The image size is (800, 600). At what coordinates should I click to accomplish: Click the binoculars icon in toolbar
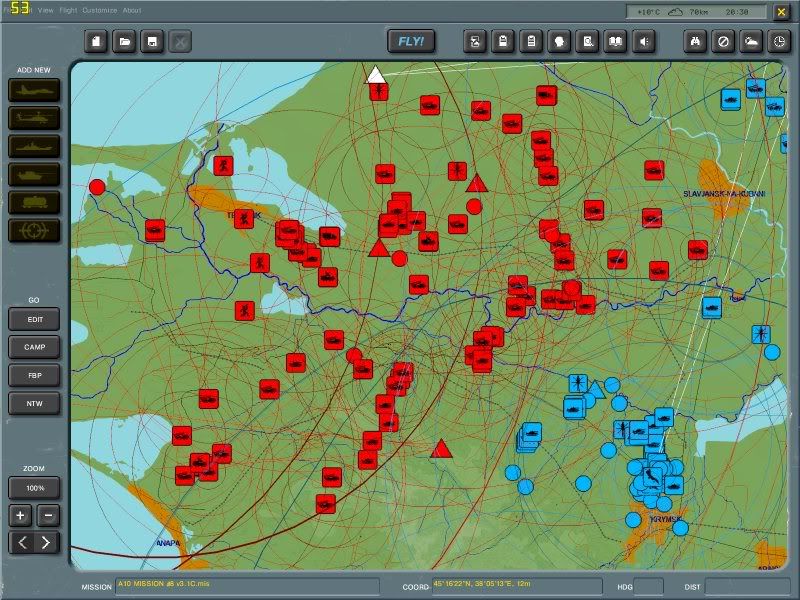pos(696,42)
